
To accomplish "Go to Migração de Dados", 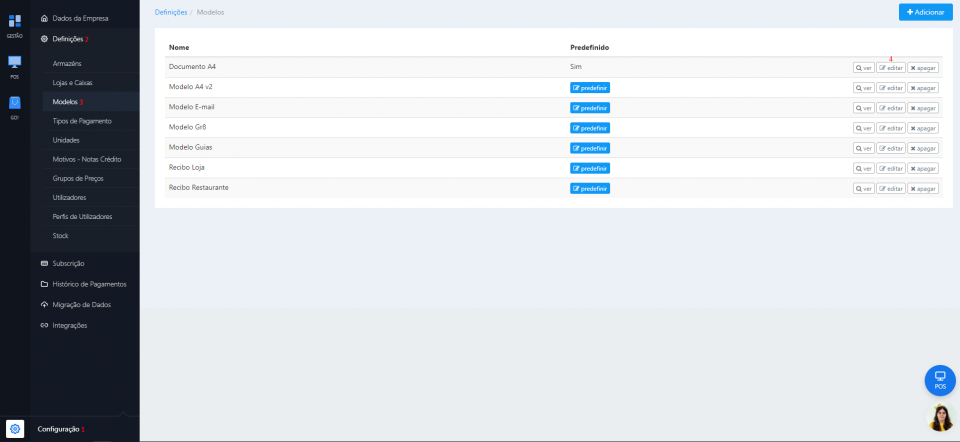I will [81, 304].
